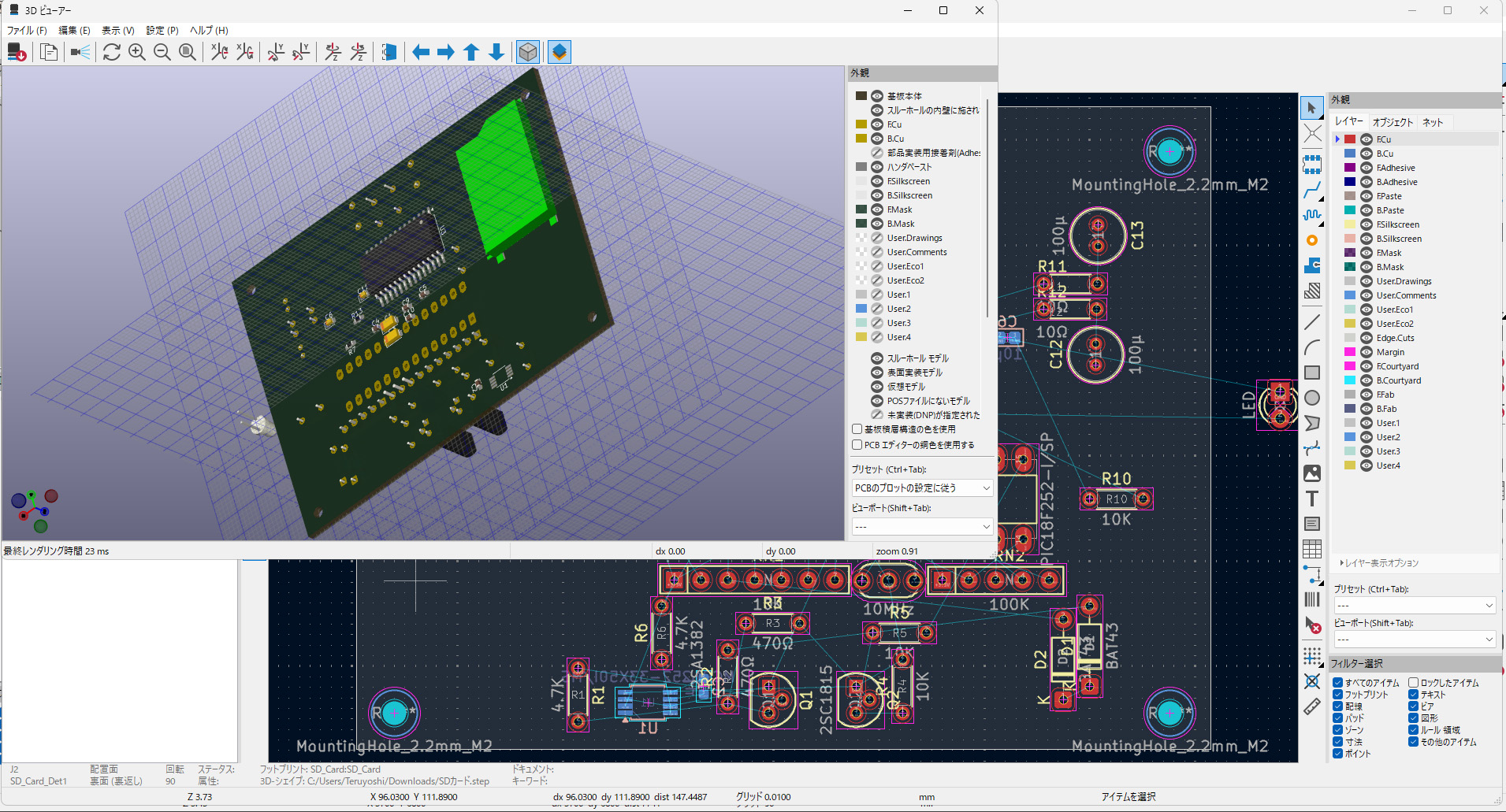
Task: Hide Edge.Cuts layer in PCB editor
Action: [1367, 338]
